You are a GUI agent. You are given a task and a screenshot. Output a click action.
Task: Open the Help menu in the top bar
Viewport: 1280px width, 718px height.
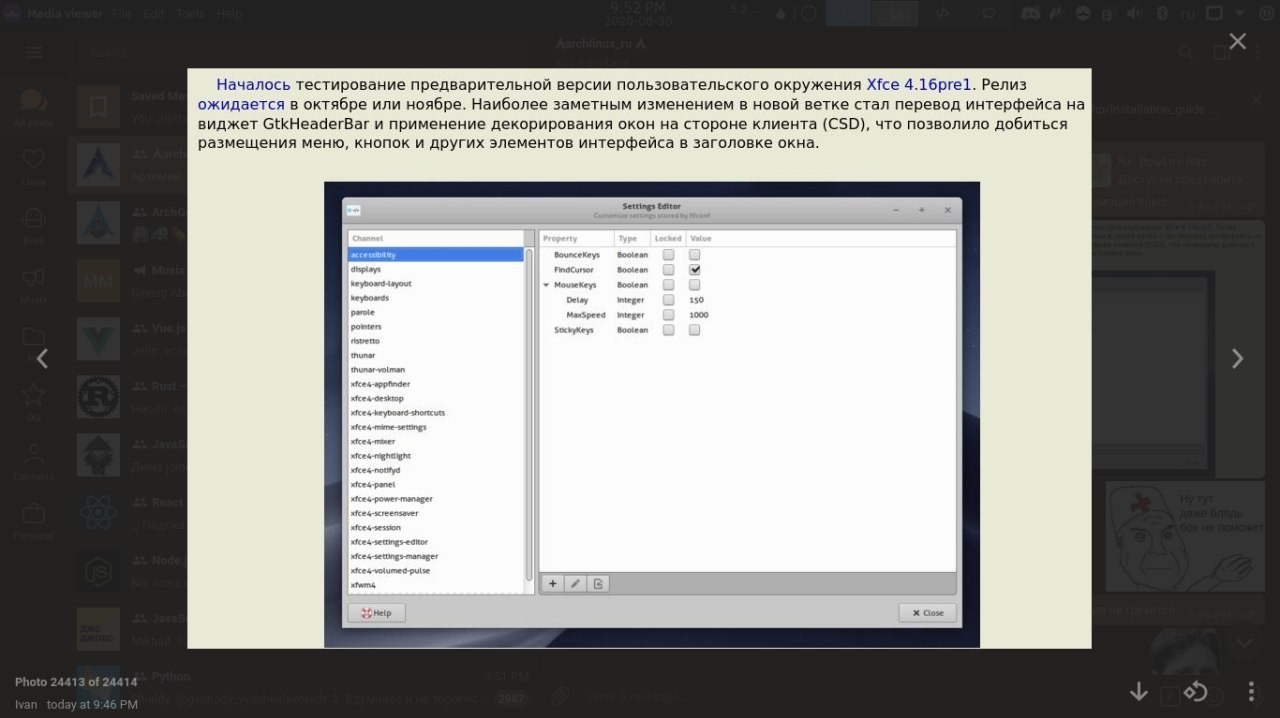(x=229, y=14)
